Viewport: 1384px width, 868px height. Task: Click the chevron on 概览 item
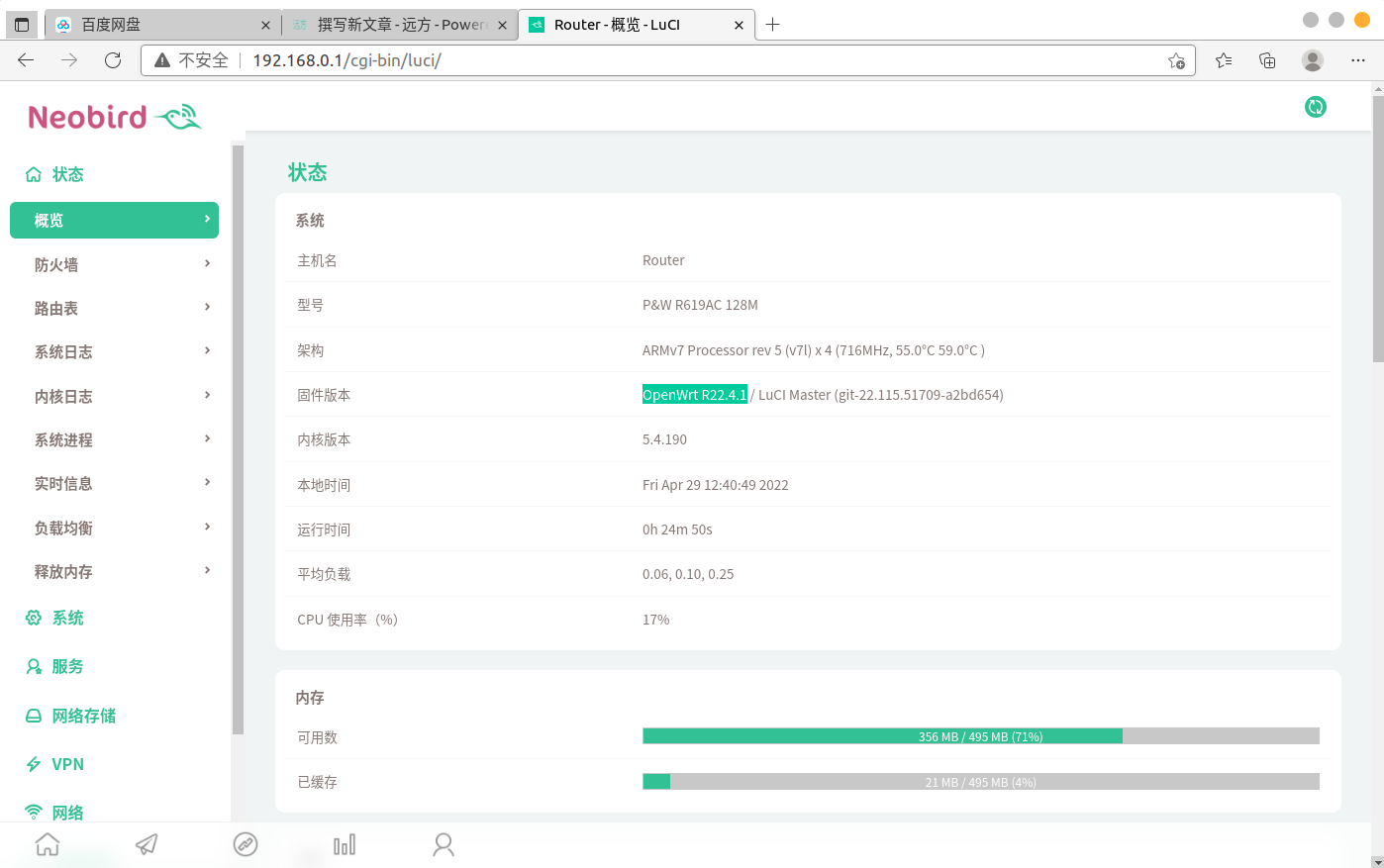(207, 219)
